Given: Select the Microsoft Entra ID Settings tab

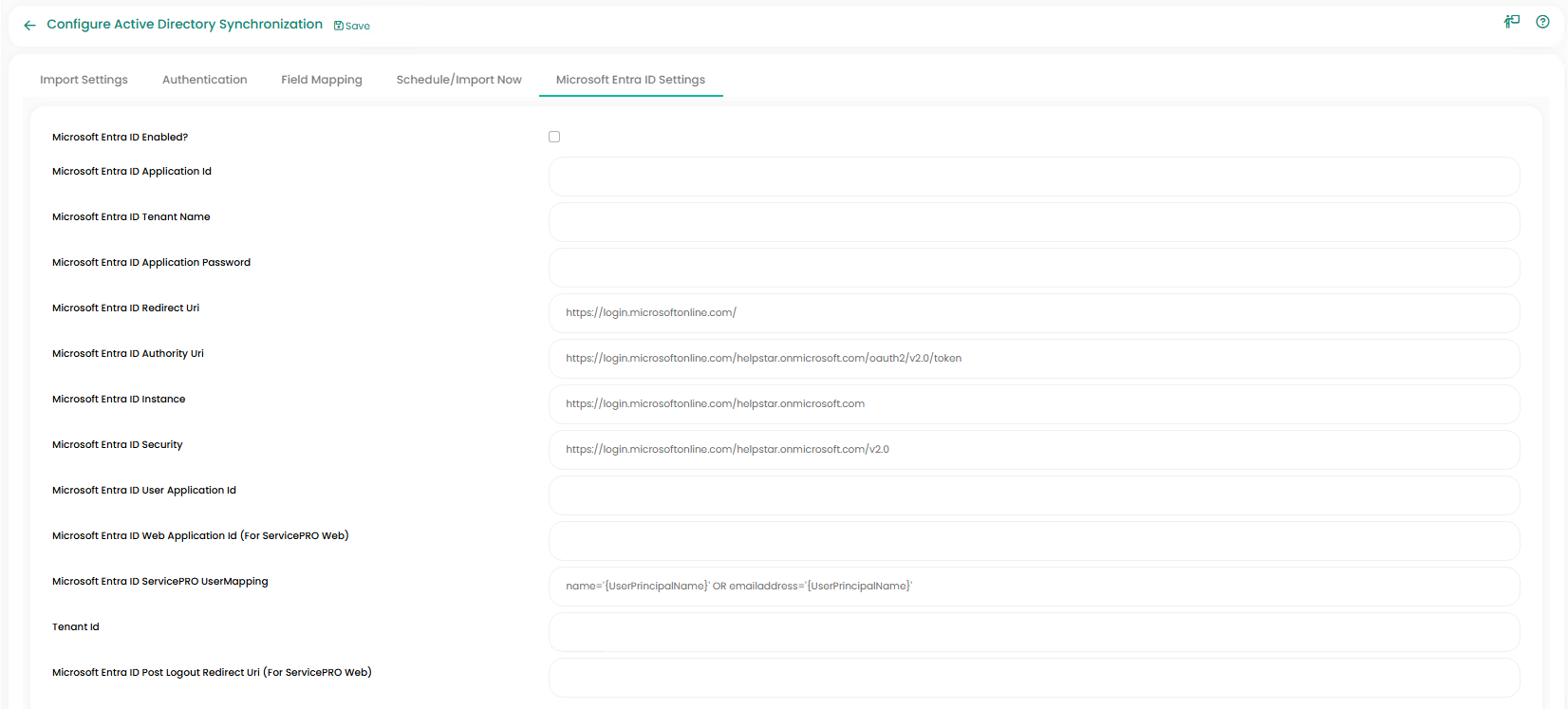Looking at the screenshot, I should pos(630,80).
